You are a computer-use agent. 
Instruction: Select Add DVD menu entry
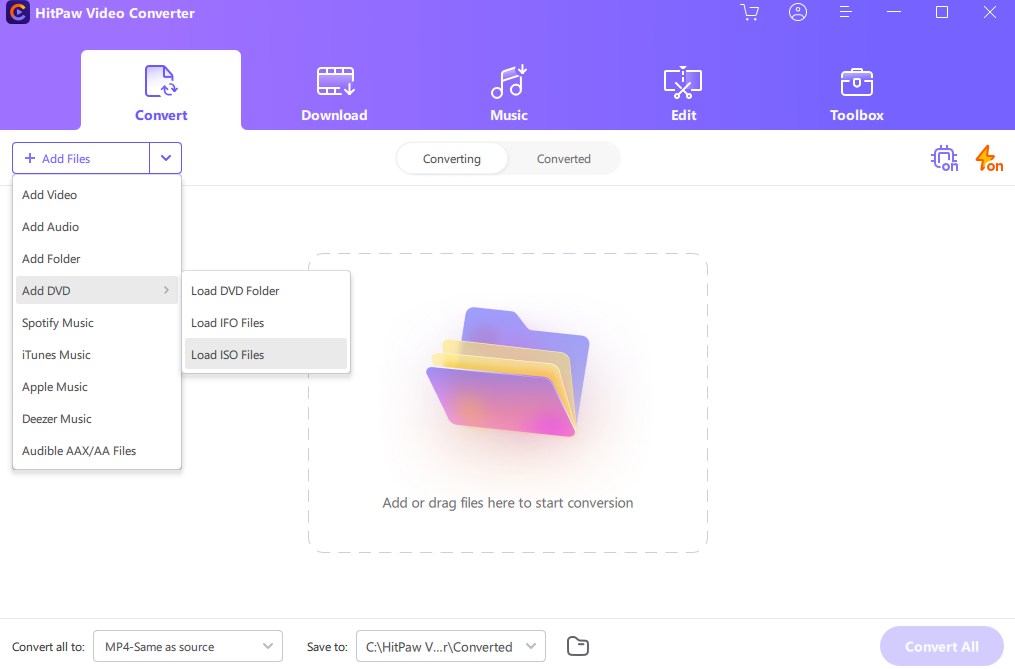(x=97, y=291)
